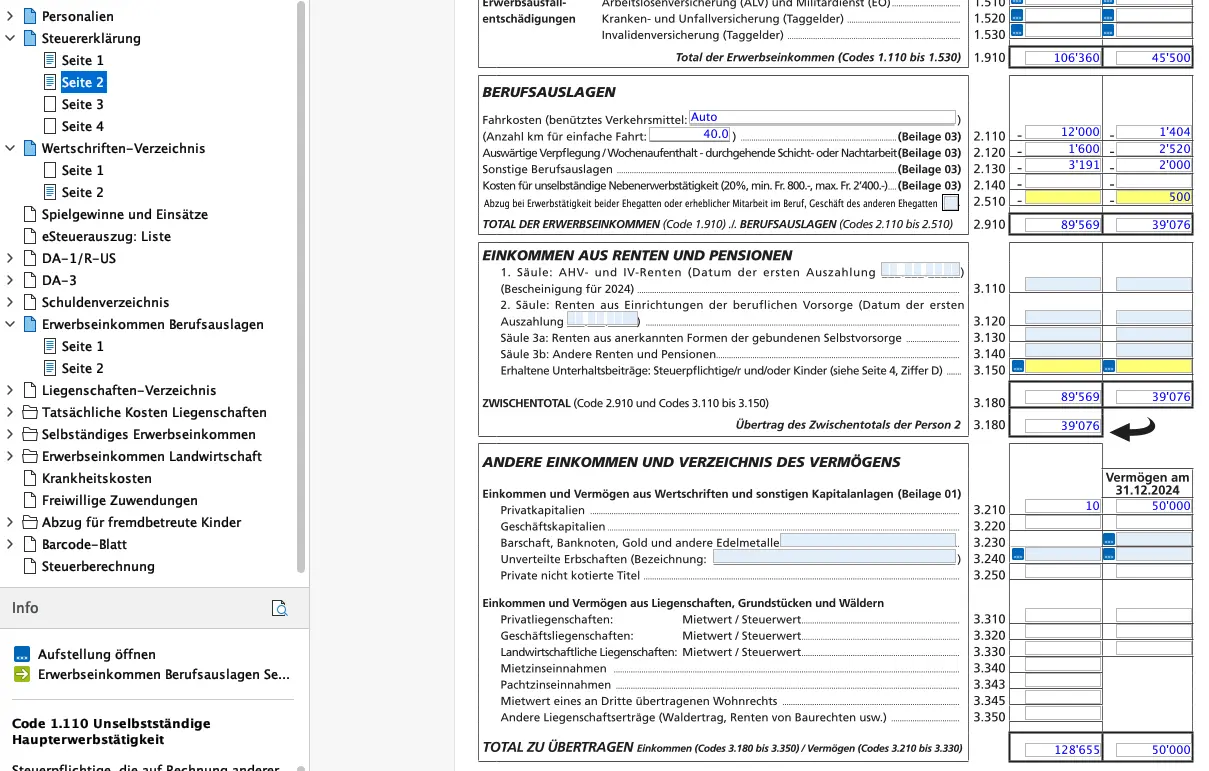
Task: Click the Verkehrsmittel field containing Auto
Action: (821, 117)
